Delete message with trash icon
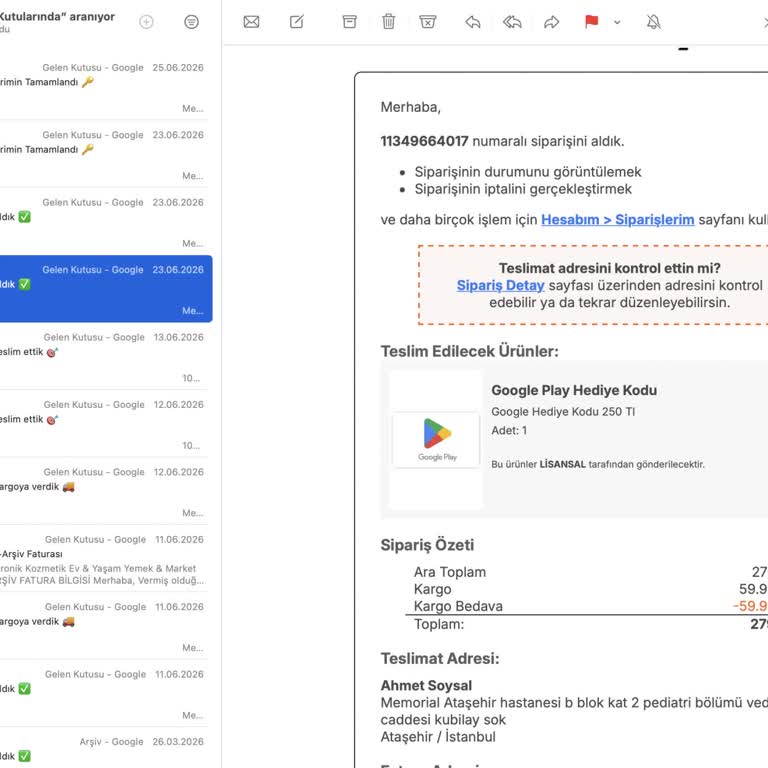 tap(388, 22)
